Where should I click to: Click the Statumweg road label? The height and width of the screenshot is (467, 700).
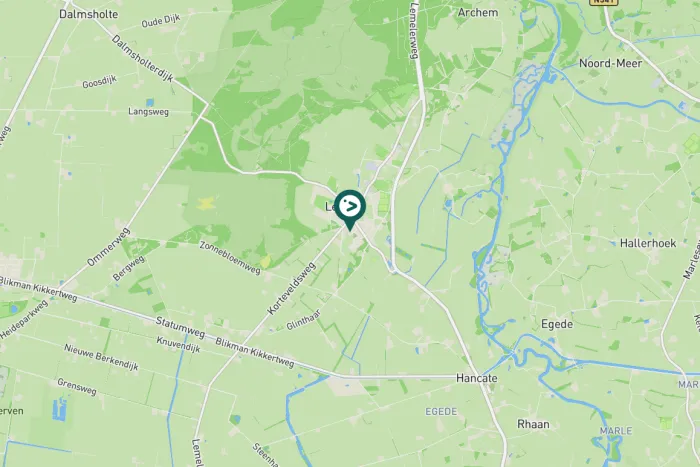(x=180, y=327)
